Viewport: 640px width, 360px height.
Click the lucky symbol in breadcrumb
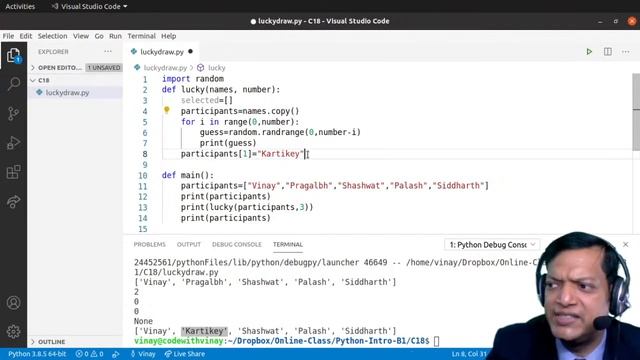[x=211, y=68]
